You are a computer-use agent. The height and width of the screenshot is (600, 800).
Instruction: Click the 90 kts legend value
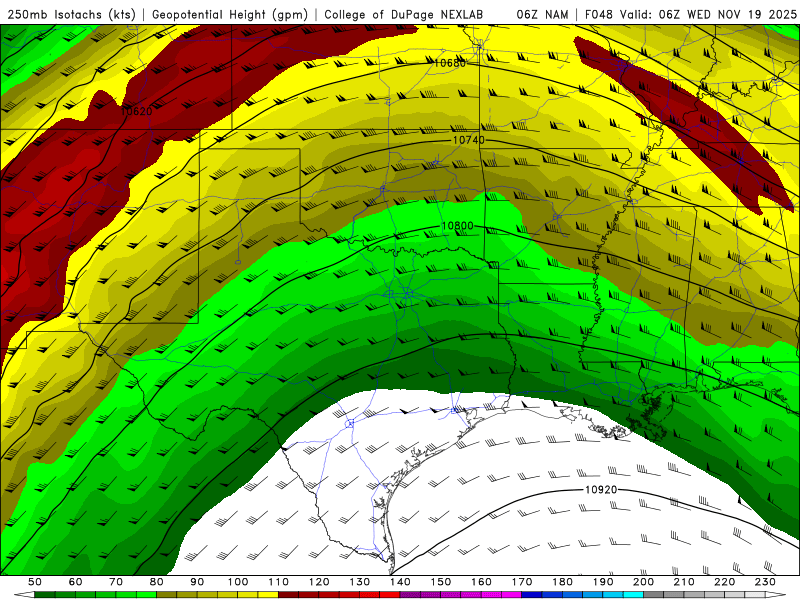point(197,582)
